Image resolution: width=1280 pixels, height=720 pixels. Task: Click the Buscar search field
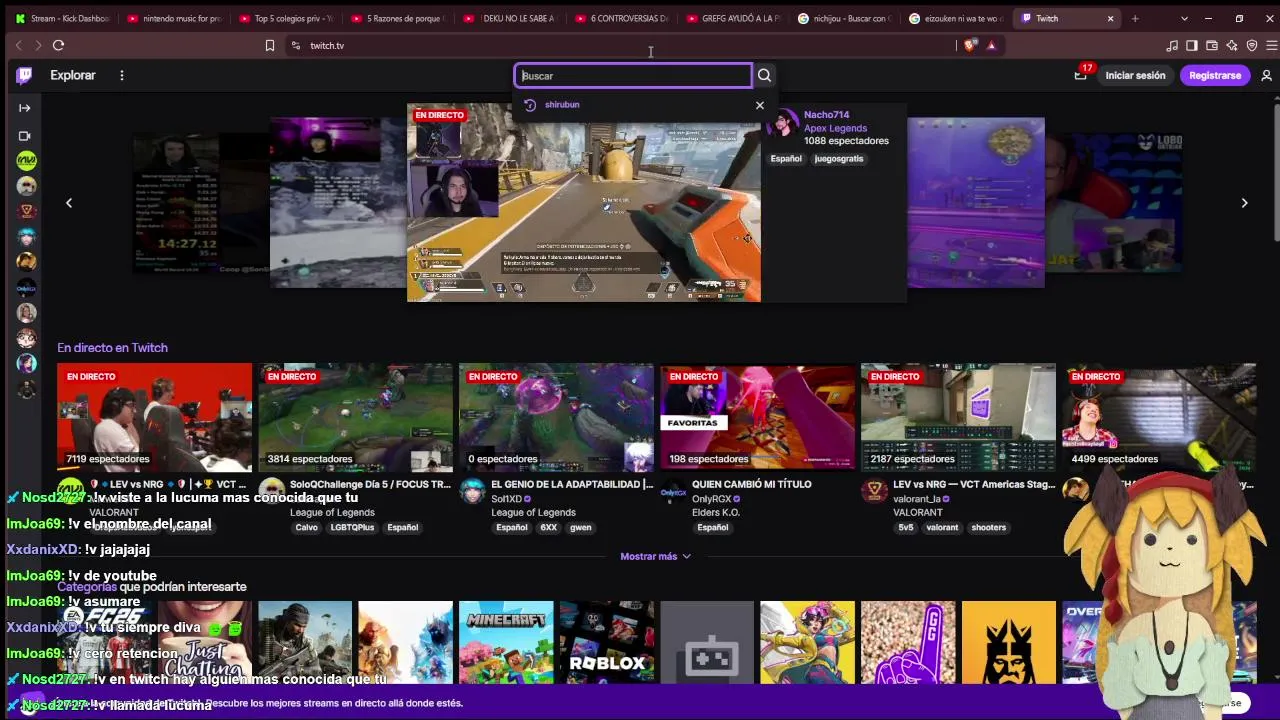tap(634, 76)
